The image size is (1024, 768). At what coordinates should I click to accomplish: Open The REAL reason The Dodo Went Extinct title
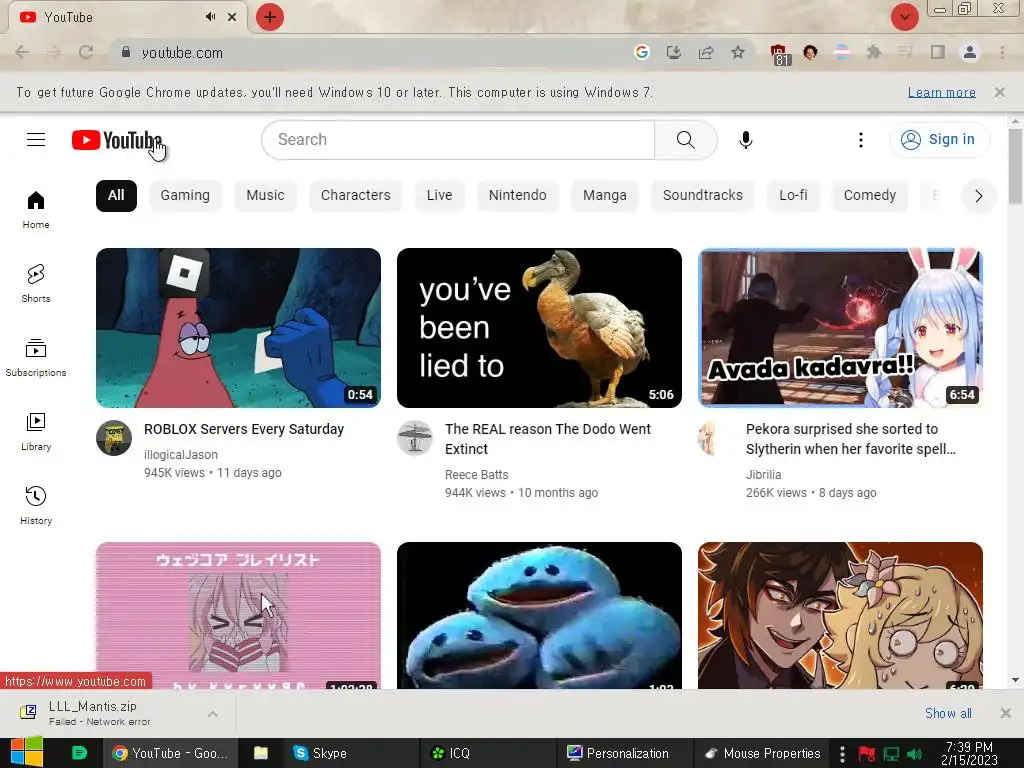(x=547, y=439)
